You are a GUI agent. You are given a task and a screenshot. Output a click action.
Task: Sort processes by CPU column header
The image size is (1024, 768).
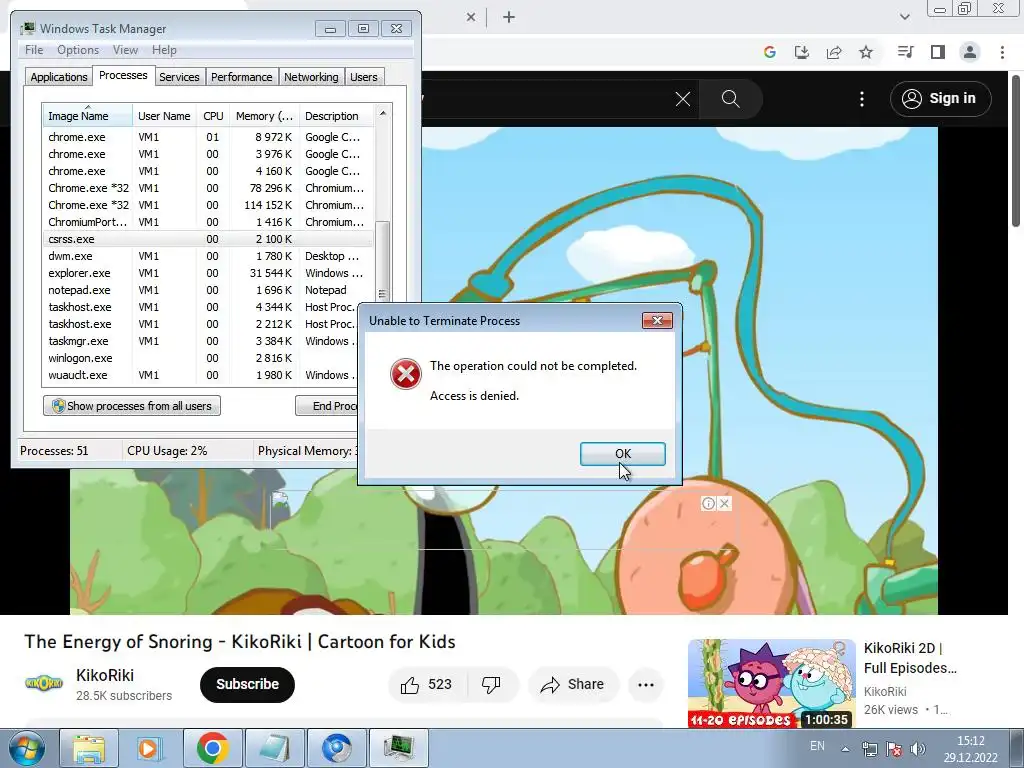coord(213,116)
